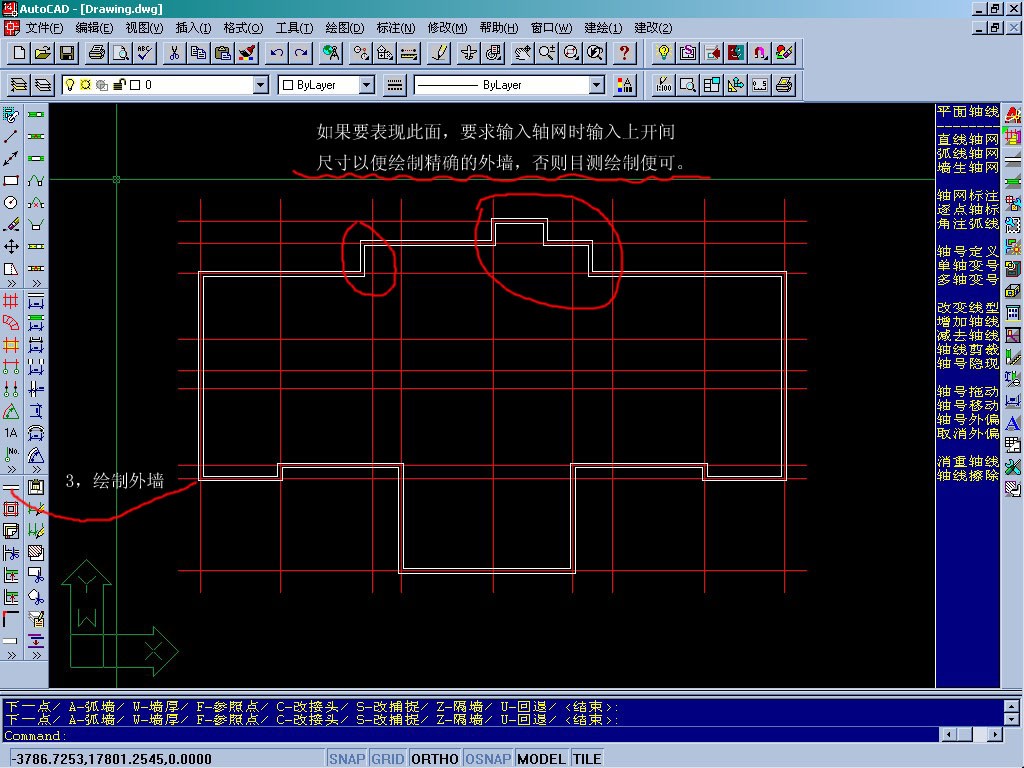Open the 标注(N) menu
The width and height of the screenshot is (1024, 768).
click(396, 28)
